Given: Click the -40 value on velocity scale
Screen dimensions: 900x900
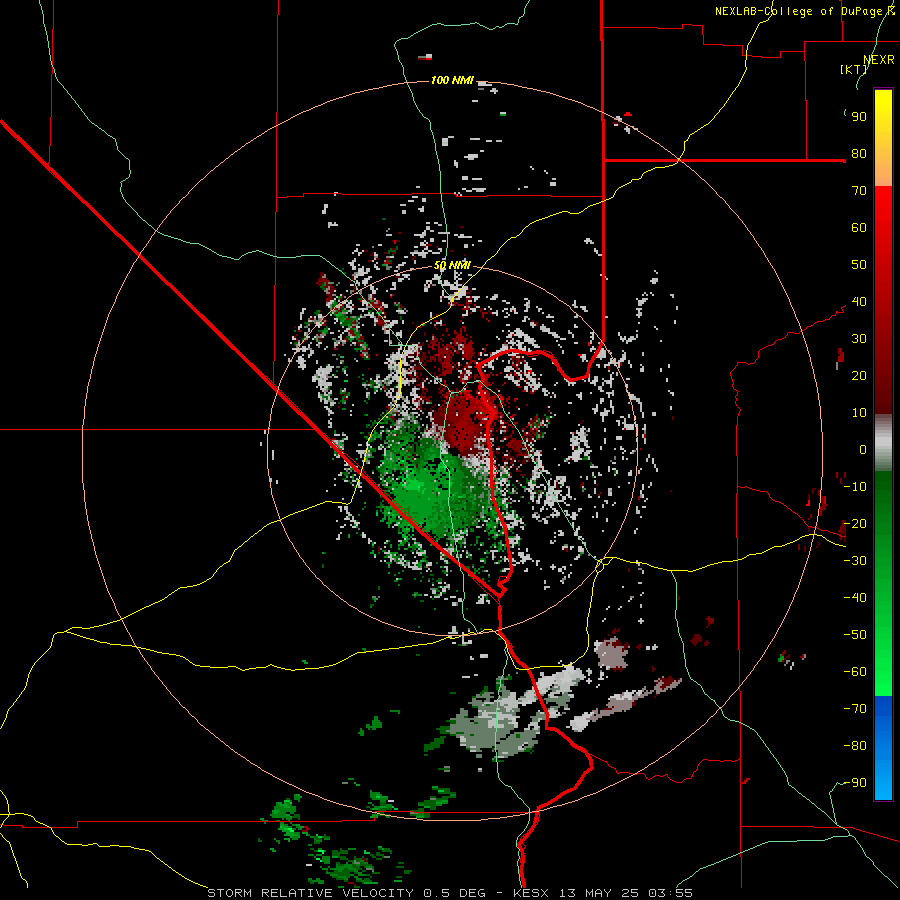Looking at the screenshot, I should click(855, 598).
